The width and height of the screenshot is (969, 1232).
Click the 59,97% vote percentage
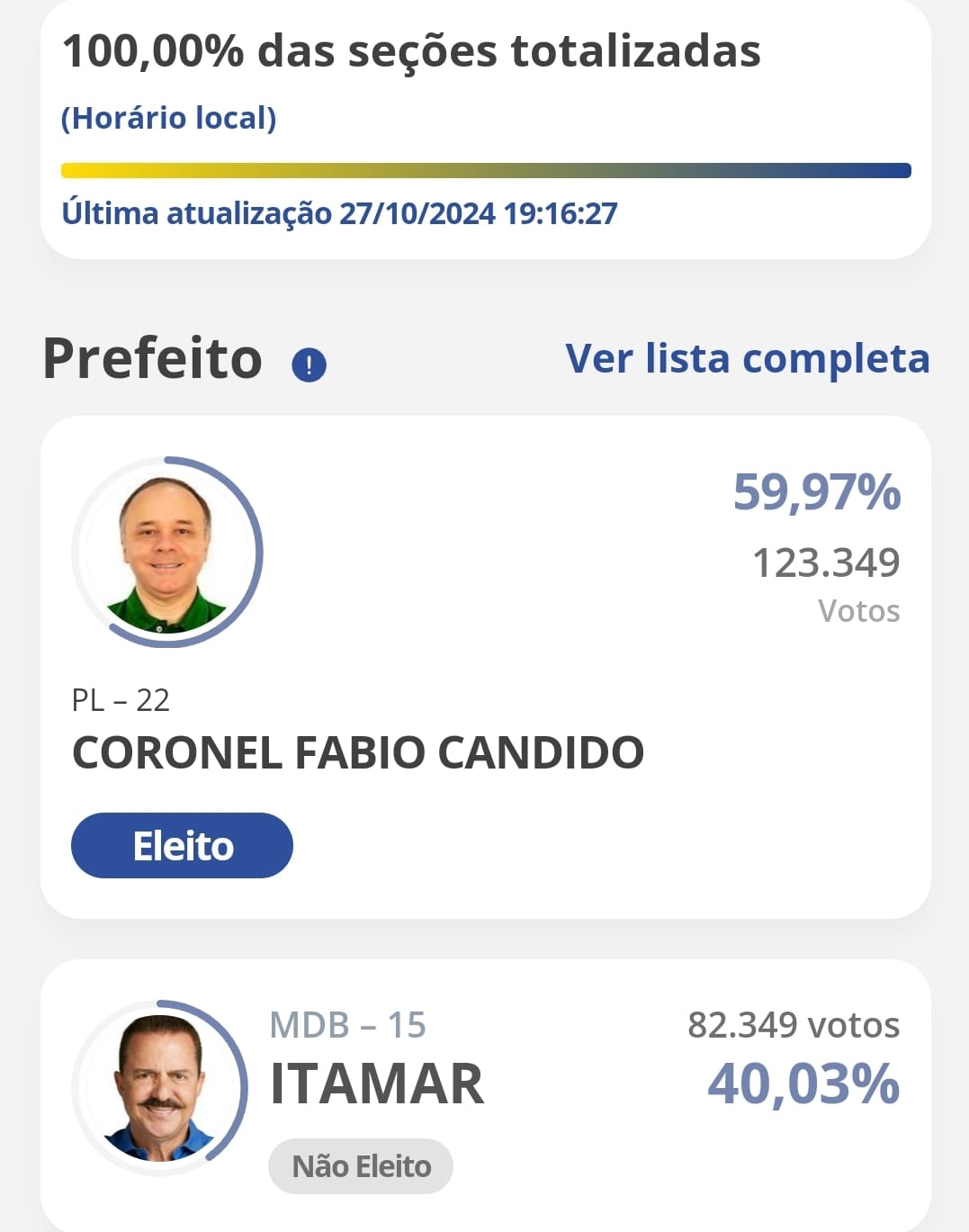coord(816,492)
